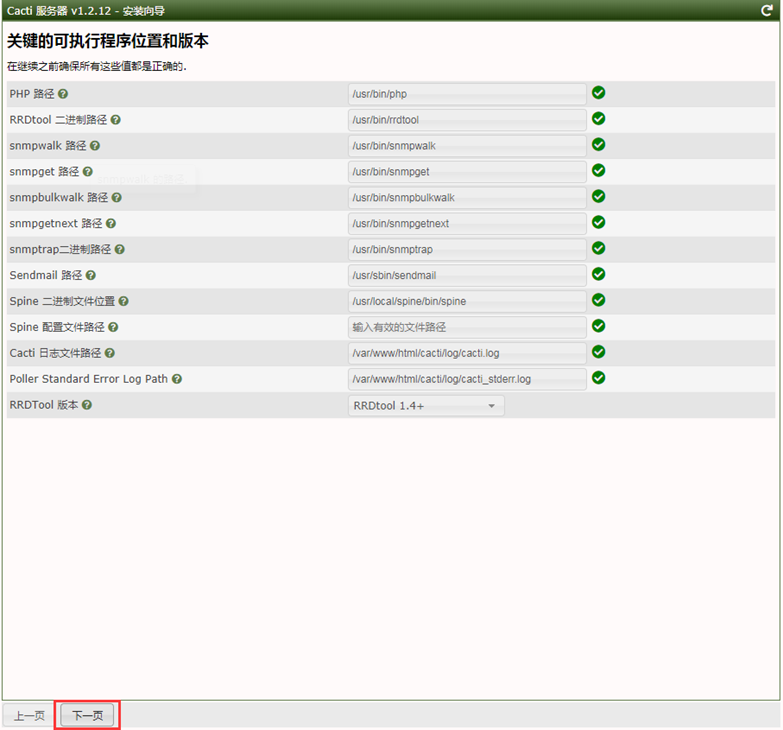Viewport: 783px width, 730px height.
Task: Click green check icon for snmpbulkwalk path
Action: tap(598, 197)
